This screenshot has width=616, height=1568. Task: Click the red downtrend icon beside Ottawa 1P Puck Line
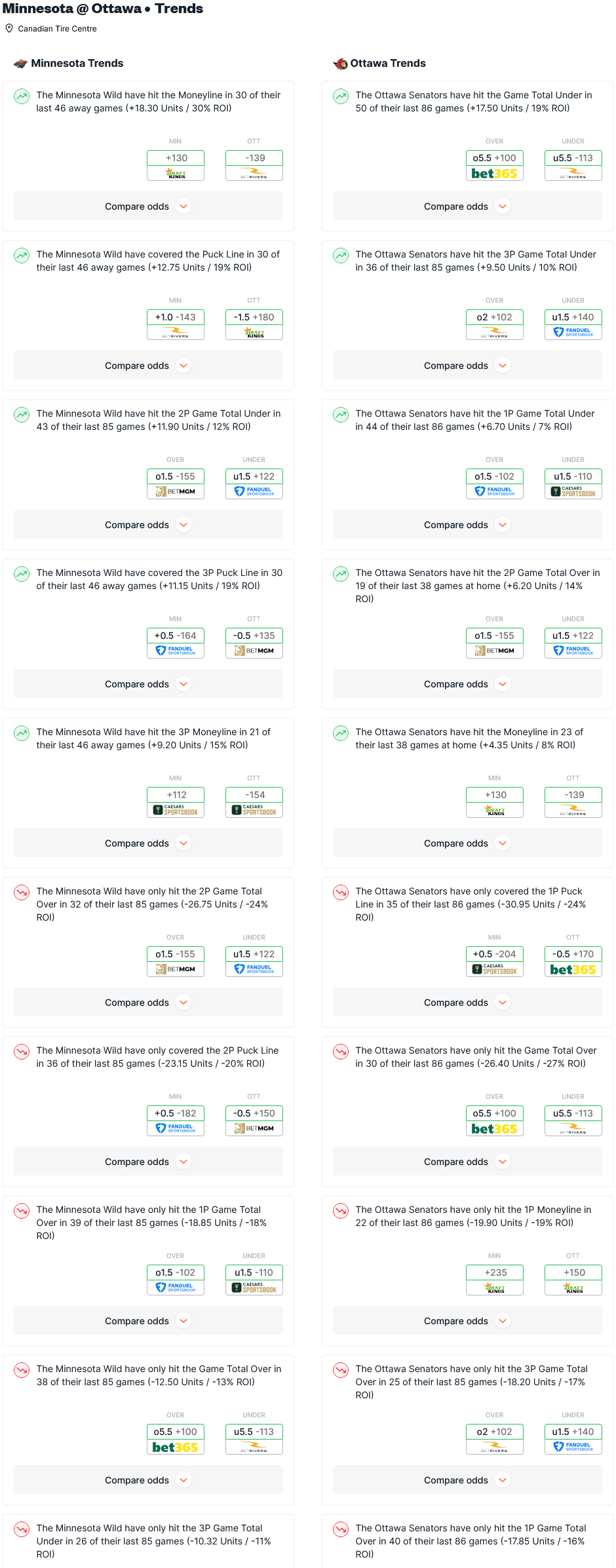341,892
